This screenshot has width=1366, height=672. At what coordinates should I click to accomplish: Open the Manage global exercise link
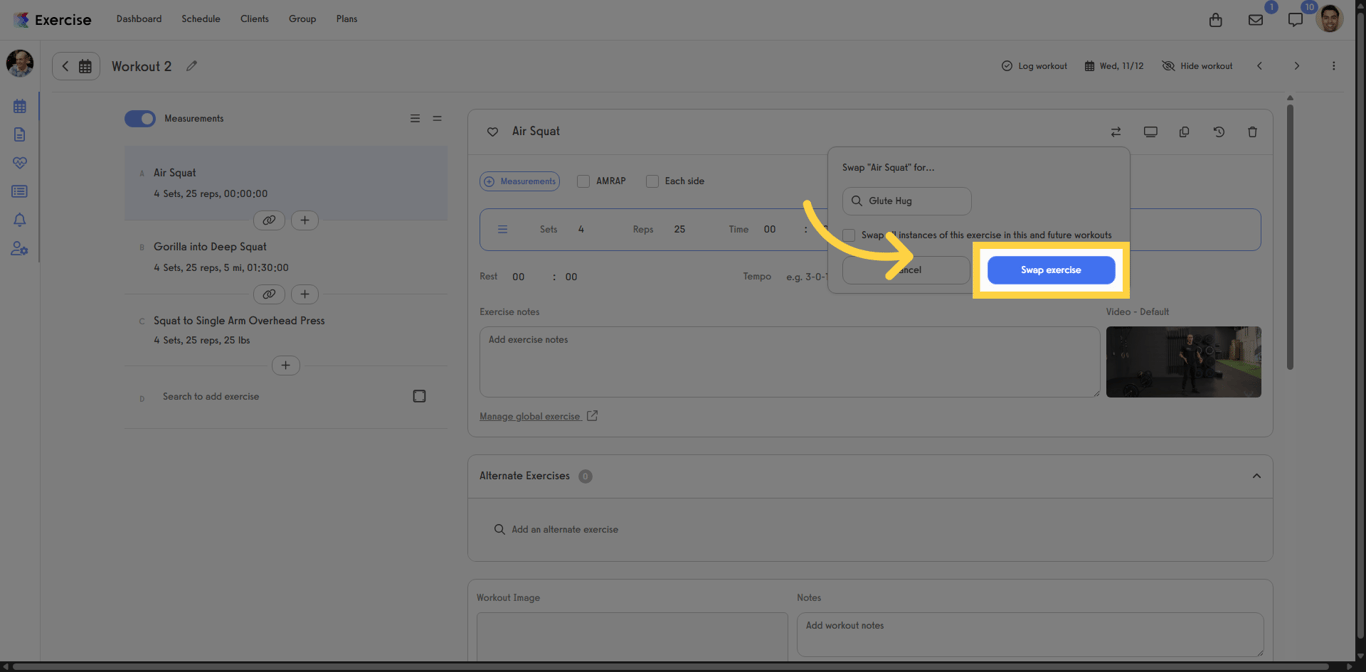(x=530, y=415)
